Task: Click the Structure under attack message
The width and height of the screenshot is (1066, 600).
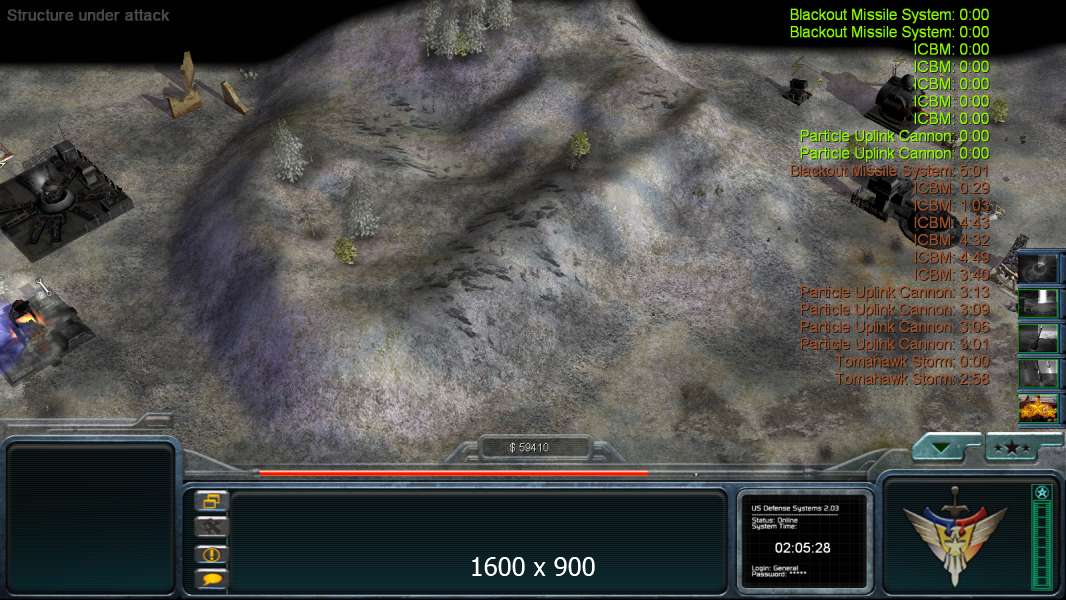Action: tap(88, 15)
